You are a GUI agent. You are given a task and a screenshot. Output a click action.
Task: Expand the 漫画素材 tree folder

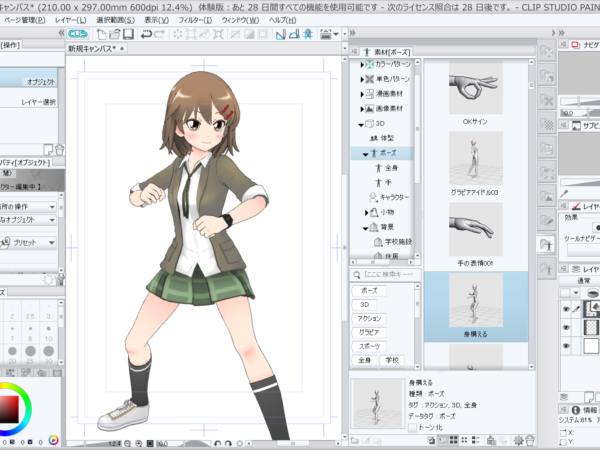pyautogui.click(x=362, y=94)
